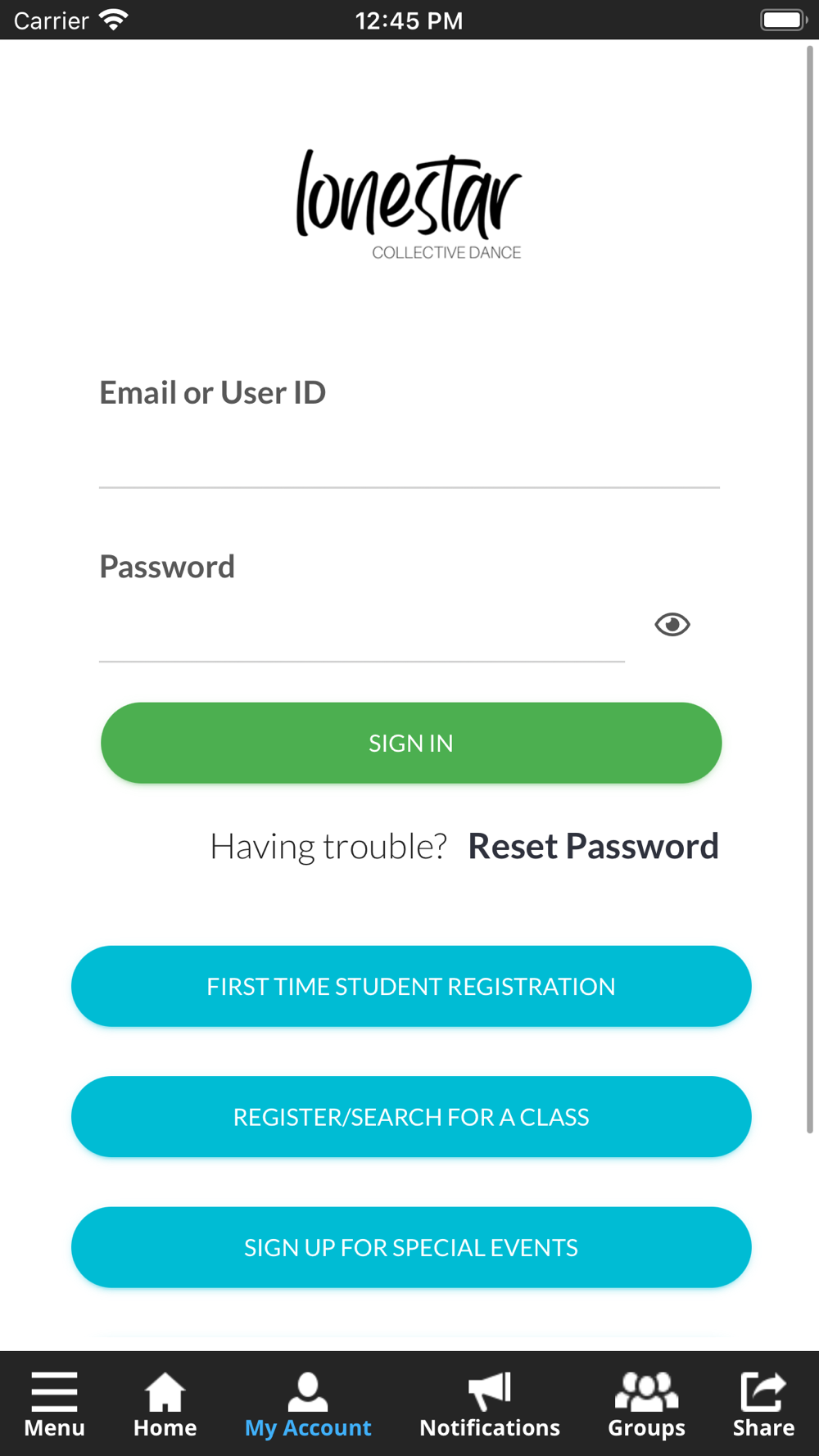The image size is (819, 1456).
Task: Open Register/Search For A Class
Action: tap(411, 1117)
